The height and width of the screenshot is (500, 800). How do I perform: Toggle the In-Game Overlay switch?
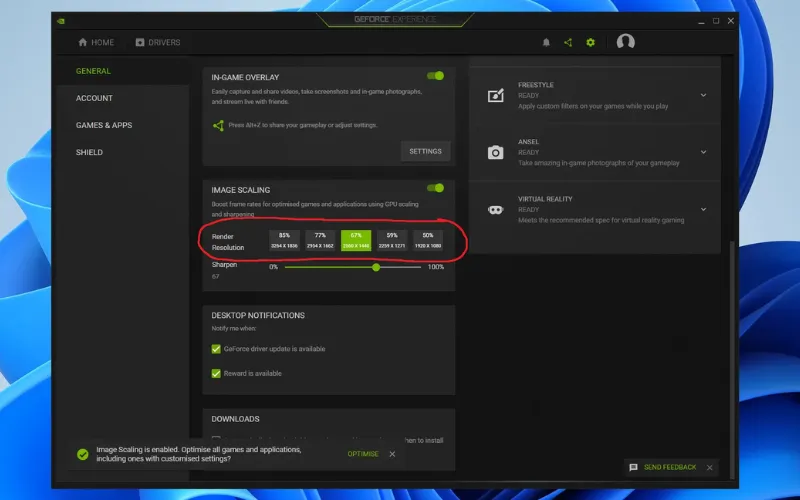tap(435, 76)
